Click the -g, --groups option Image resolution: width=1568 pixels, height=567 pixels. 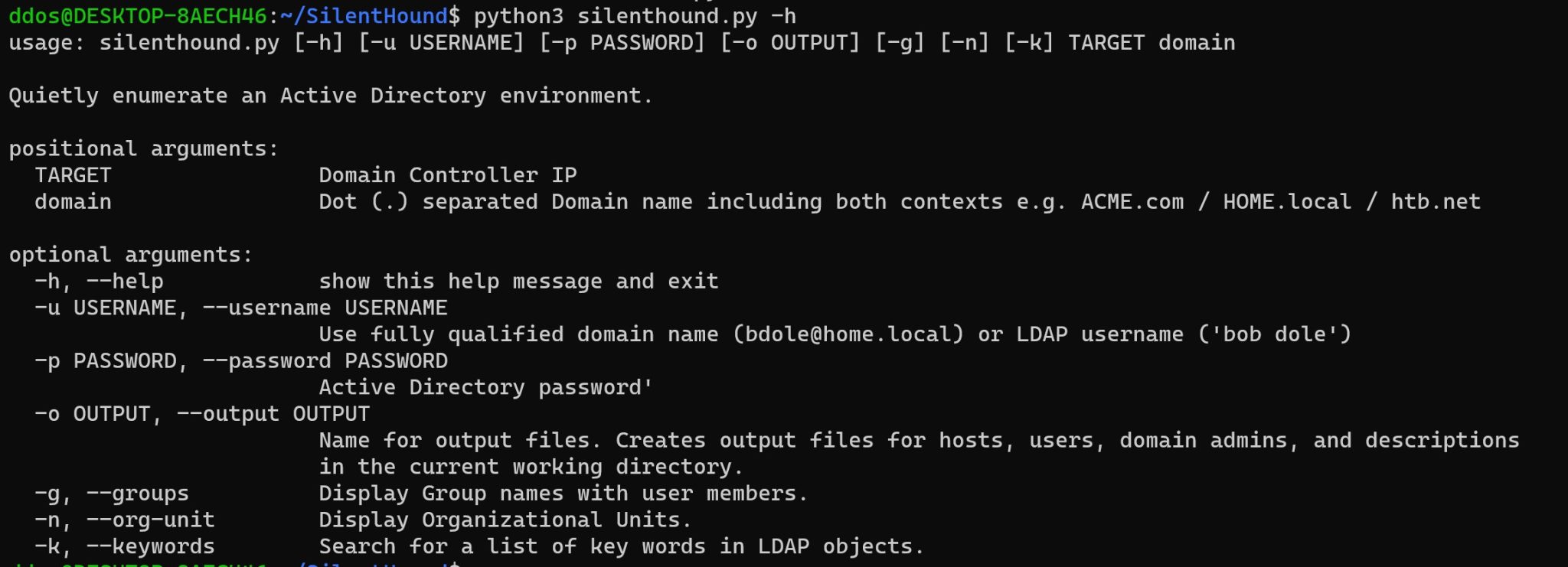click(112, 494)
